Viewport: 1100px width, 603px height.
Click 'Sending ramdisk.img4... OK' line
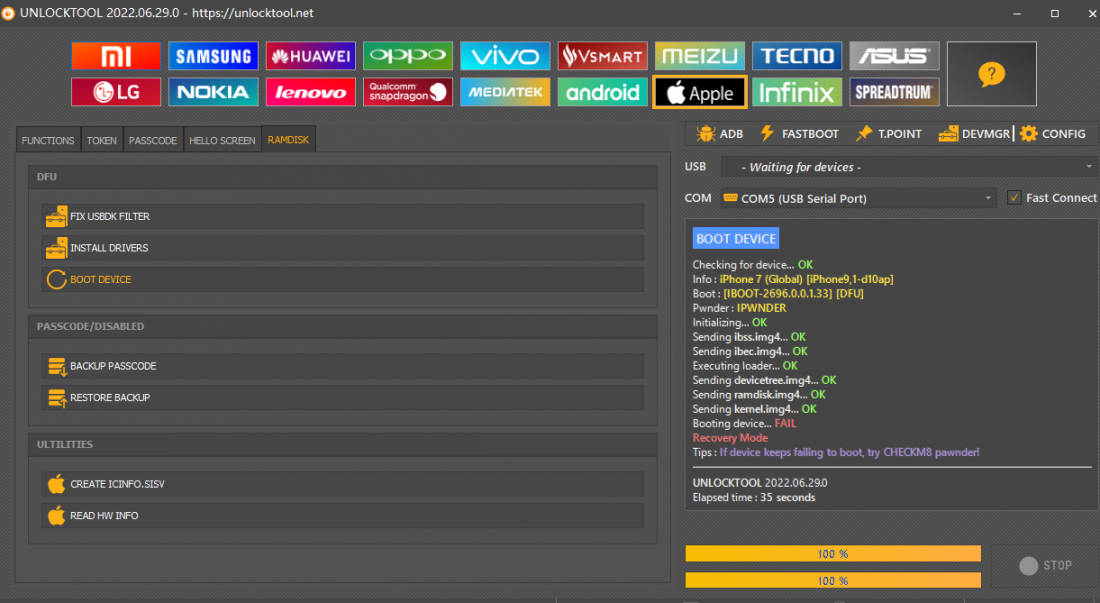coord(759,395)
